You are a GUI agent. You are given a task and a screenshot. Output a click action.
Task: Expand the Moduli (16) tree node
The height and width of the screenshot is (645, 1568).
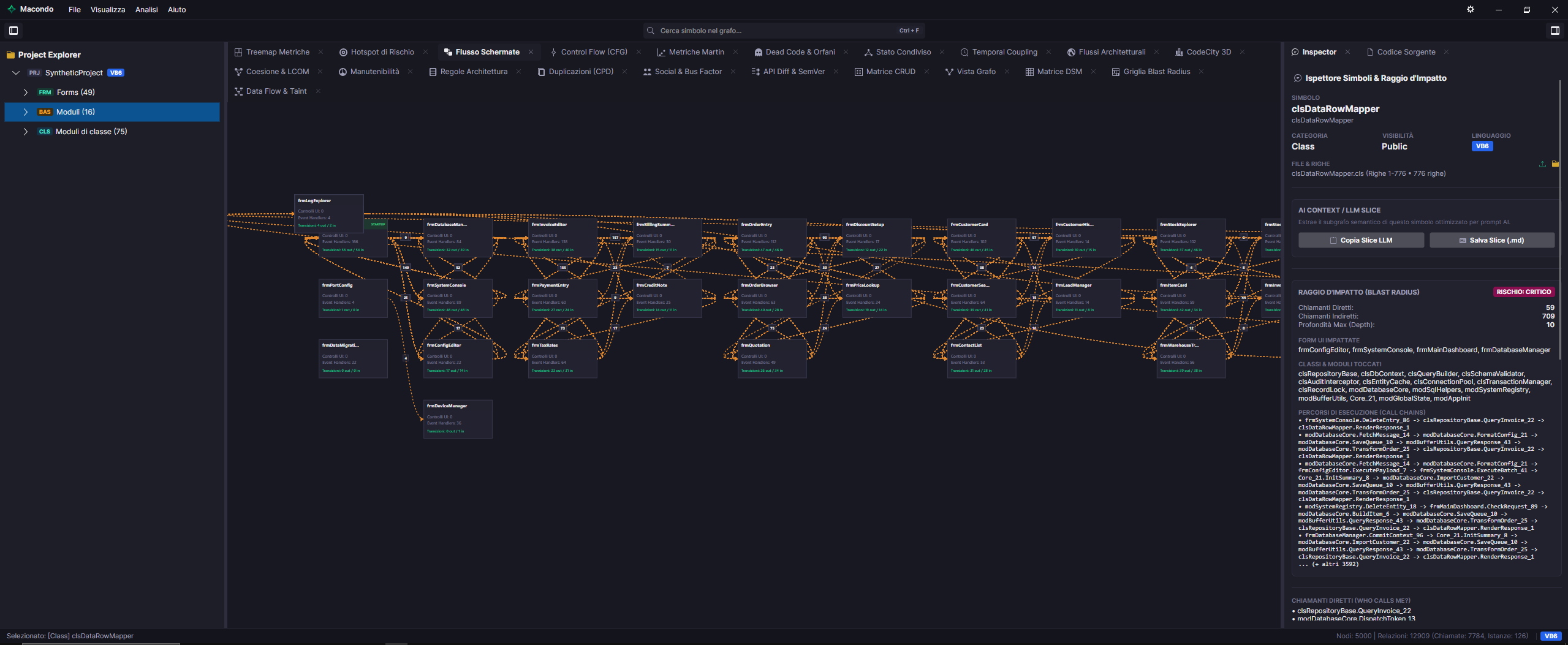pos(25,112)
